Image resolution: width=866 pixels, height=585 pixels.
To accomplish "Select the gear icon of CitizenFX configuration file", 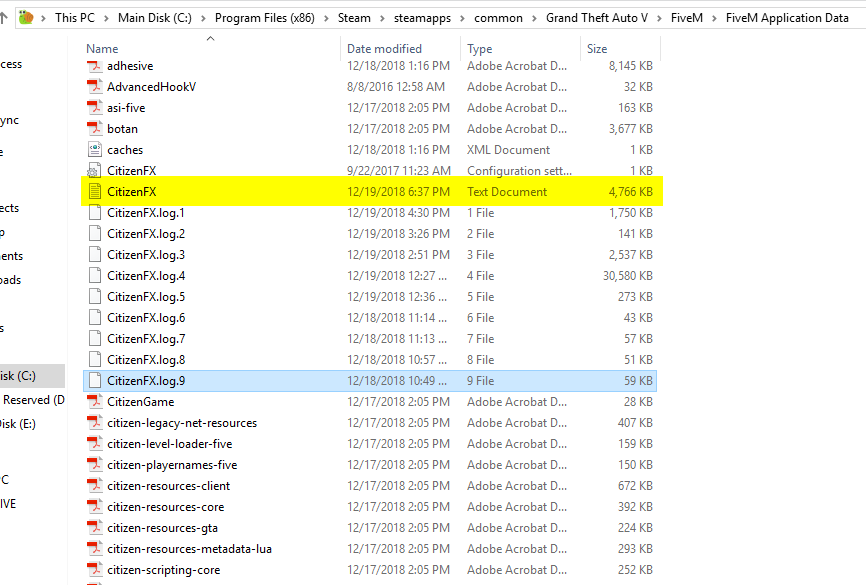I will 95,171.
